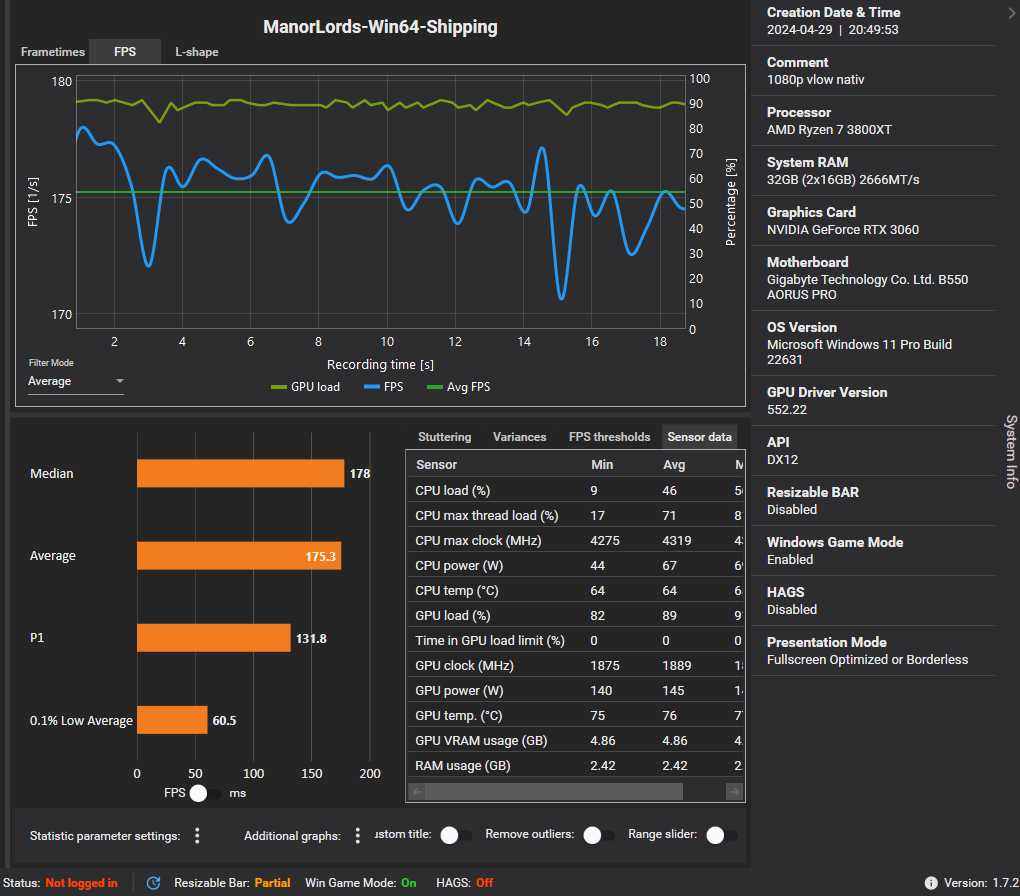
Task: Click the Sensor column header
Action: coord(436,465)
